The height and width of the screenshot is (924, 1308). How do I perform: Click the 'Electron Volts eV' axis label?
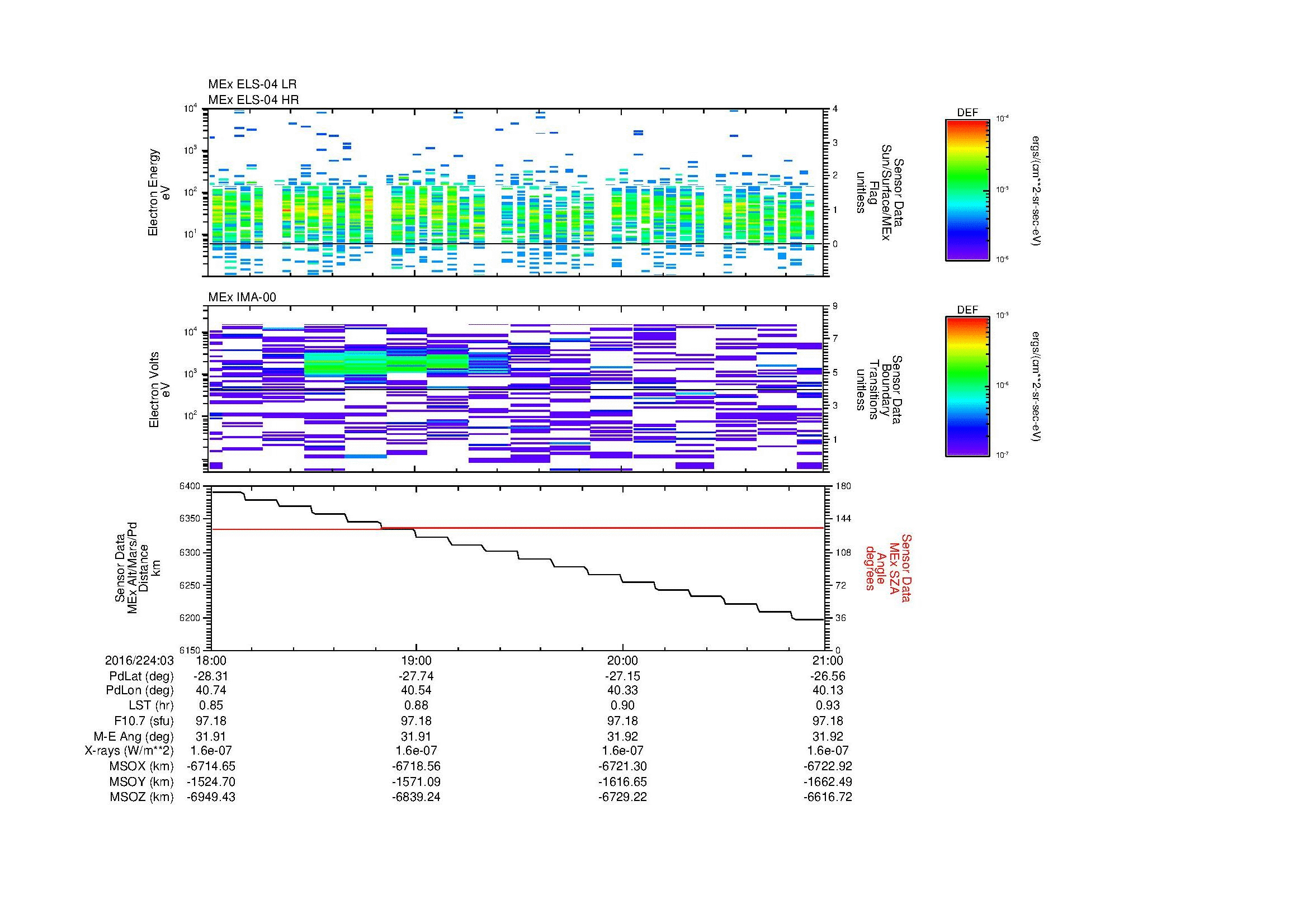(x=159, y=390)
